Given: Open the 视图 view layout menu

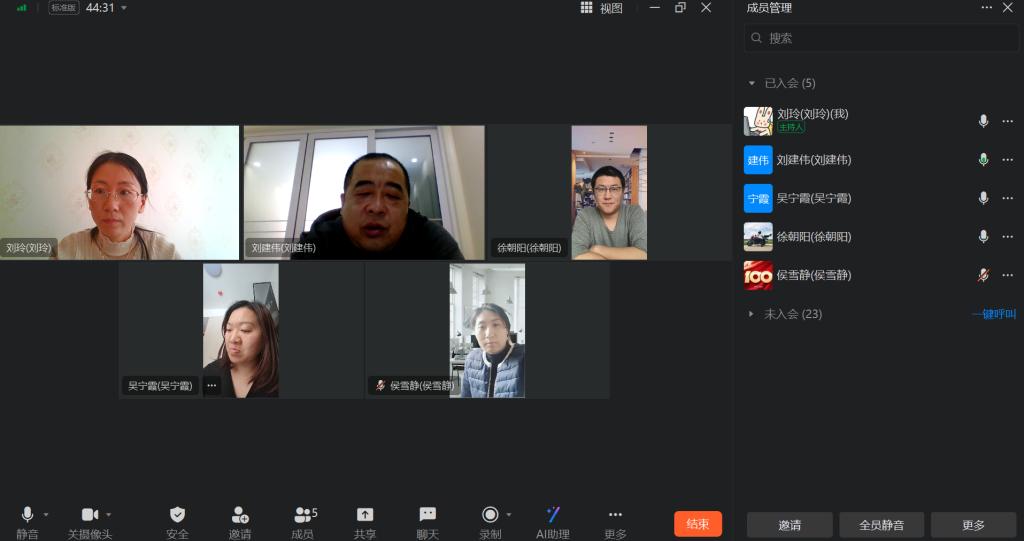Looking at the screenshot, I should [601, 8].
